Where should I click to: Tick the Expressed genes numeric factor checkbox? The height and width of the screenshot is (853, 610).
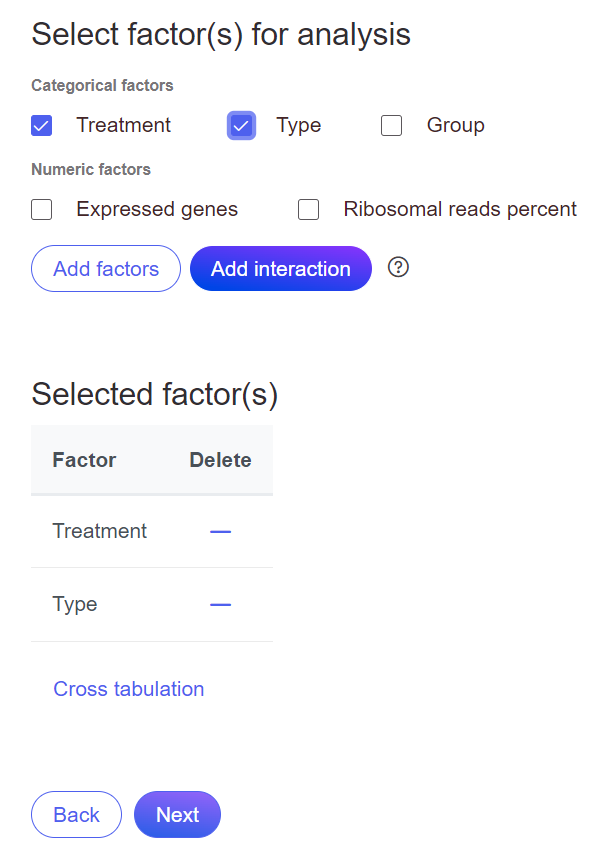click(x=42, y=210)
